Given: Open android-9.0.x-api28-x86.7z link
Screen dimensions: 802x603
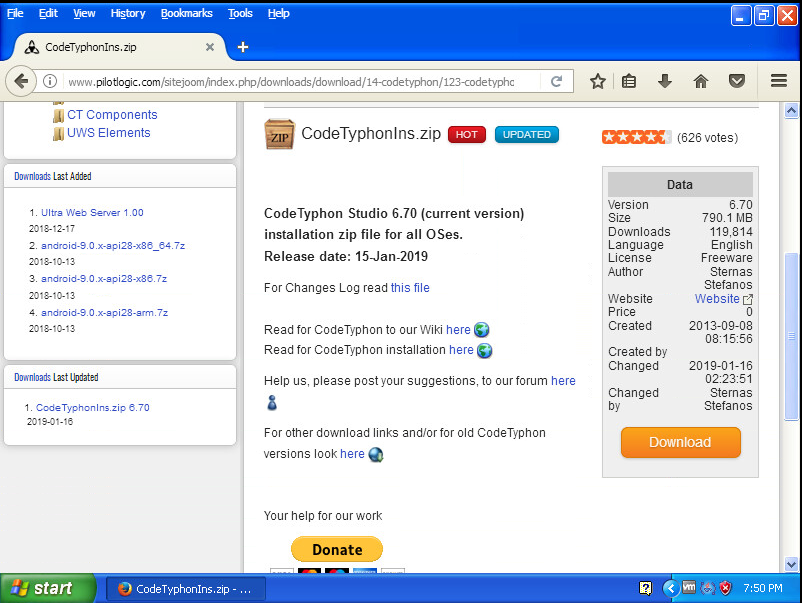Looking at the screenshot, I should [104, 279].
